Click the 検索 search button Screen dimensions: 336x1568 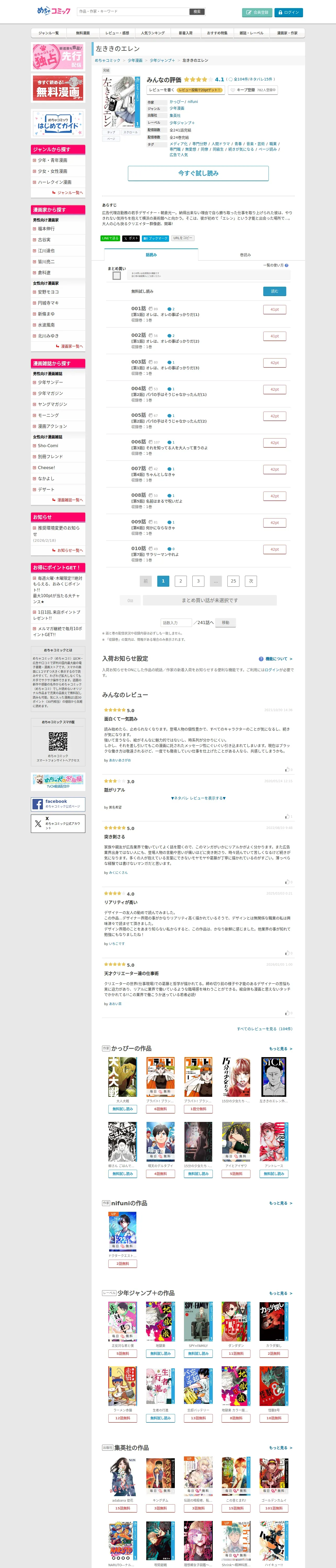197,11
